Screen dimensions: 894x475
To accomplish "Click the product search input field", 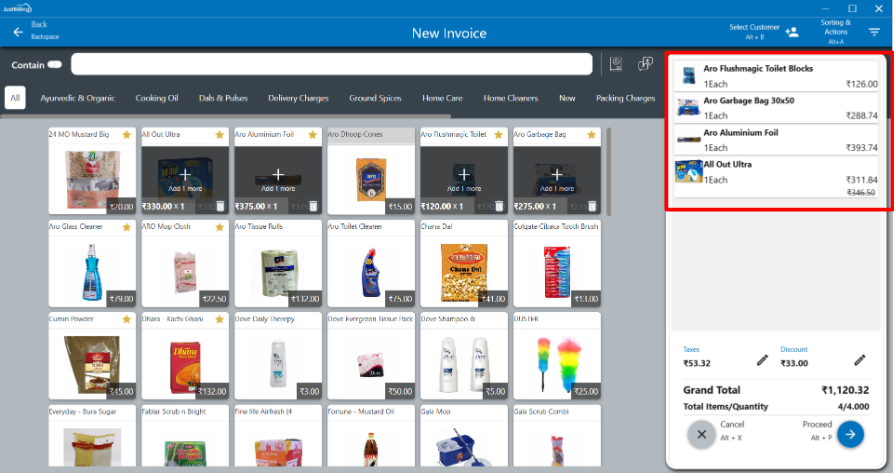I will click(x=335, y=65).
